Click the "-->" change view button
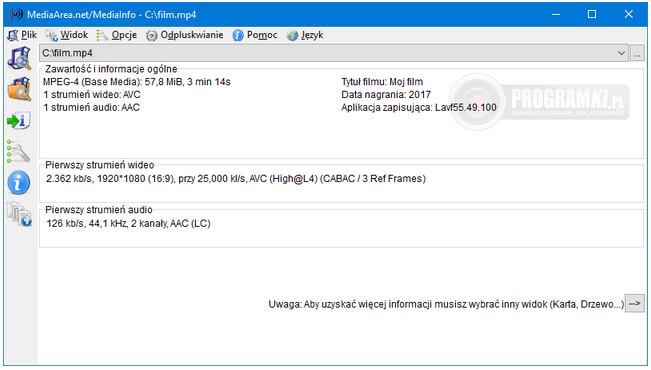Image resolution: width=651 pixels, height=370 pixels. (635, 304)
